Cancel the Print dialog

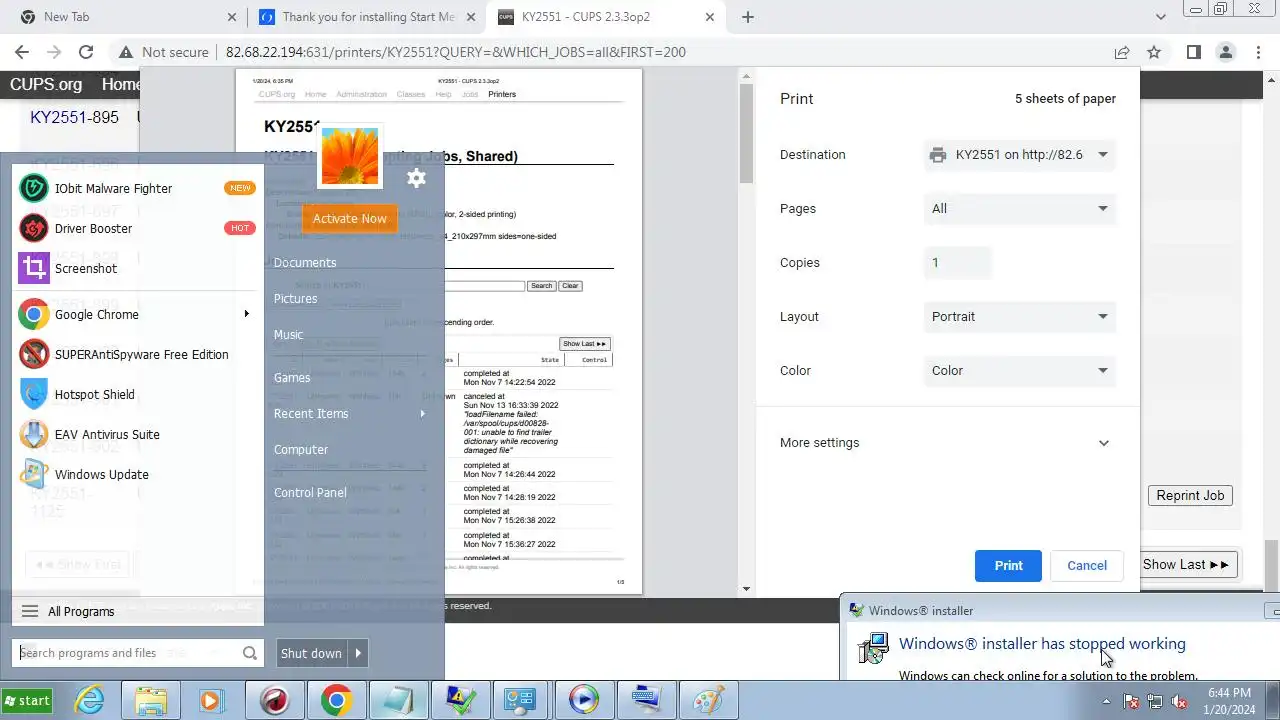pos(1087,566)
